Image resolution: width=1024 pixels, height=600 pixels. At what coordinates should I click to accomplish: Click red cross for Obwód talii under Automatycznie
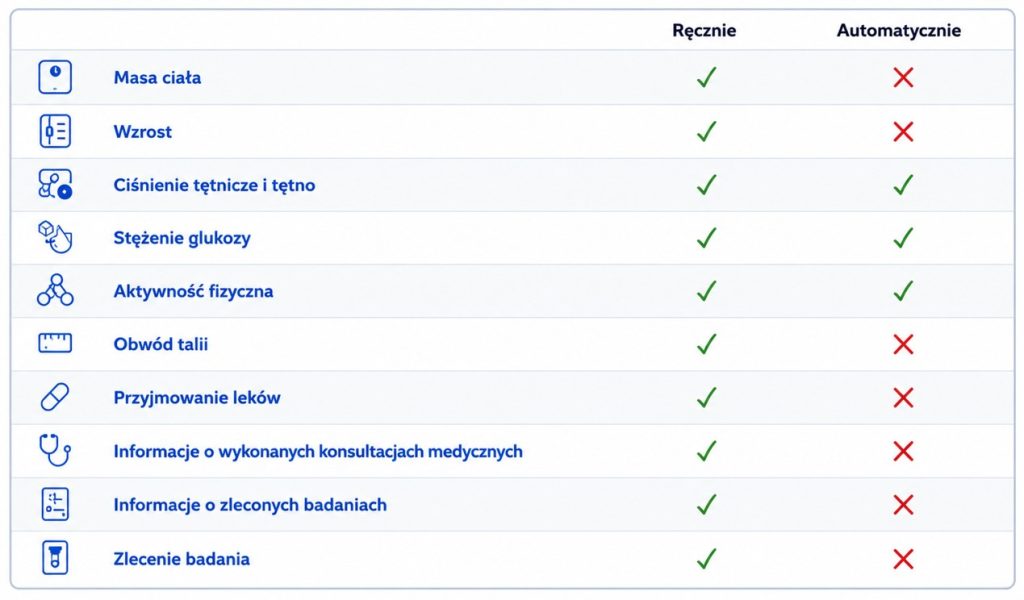click(x=903, y=344)
